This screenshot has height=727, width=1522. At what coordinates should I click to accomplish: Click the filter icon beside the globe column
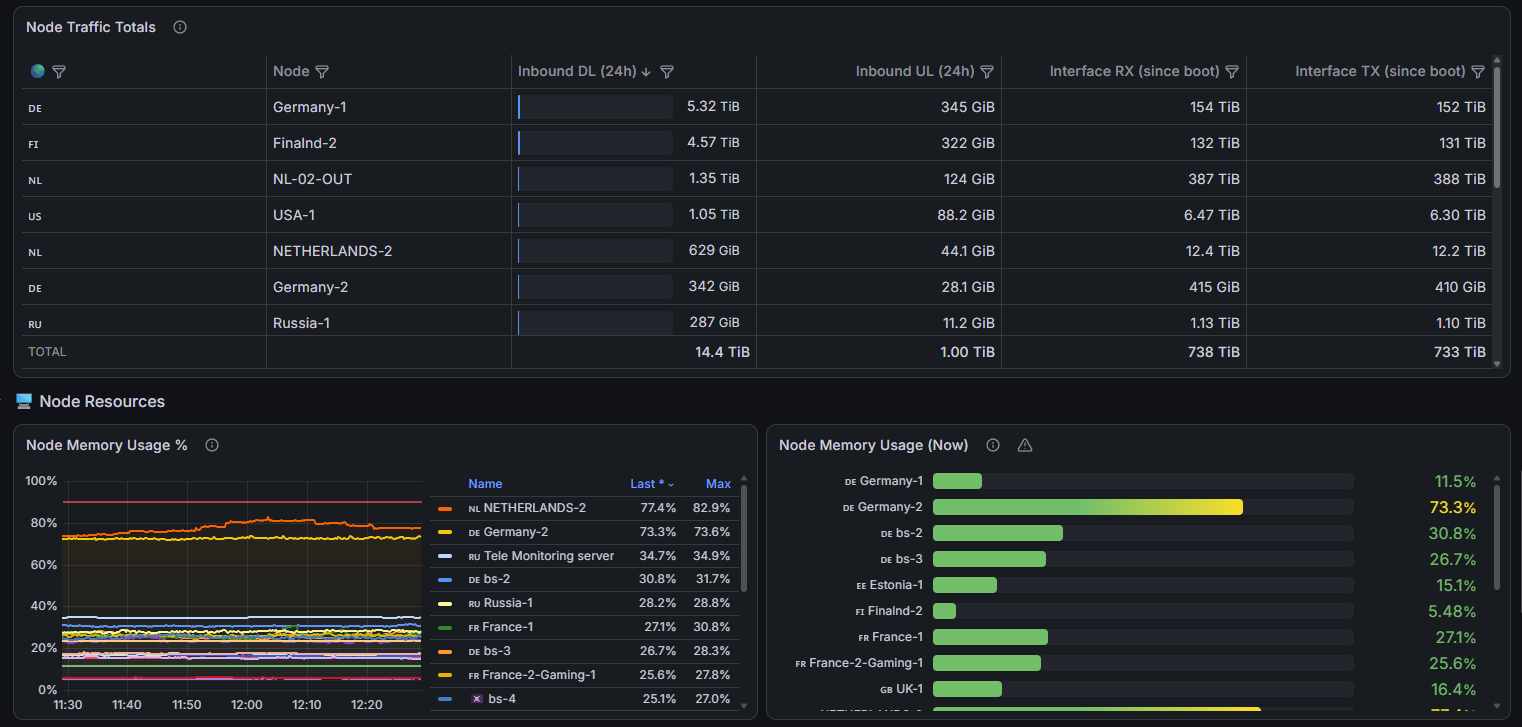[59, 72]
